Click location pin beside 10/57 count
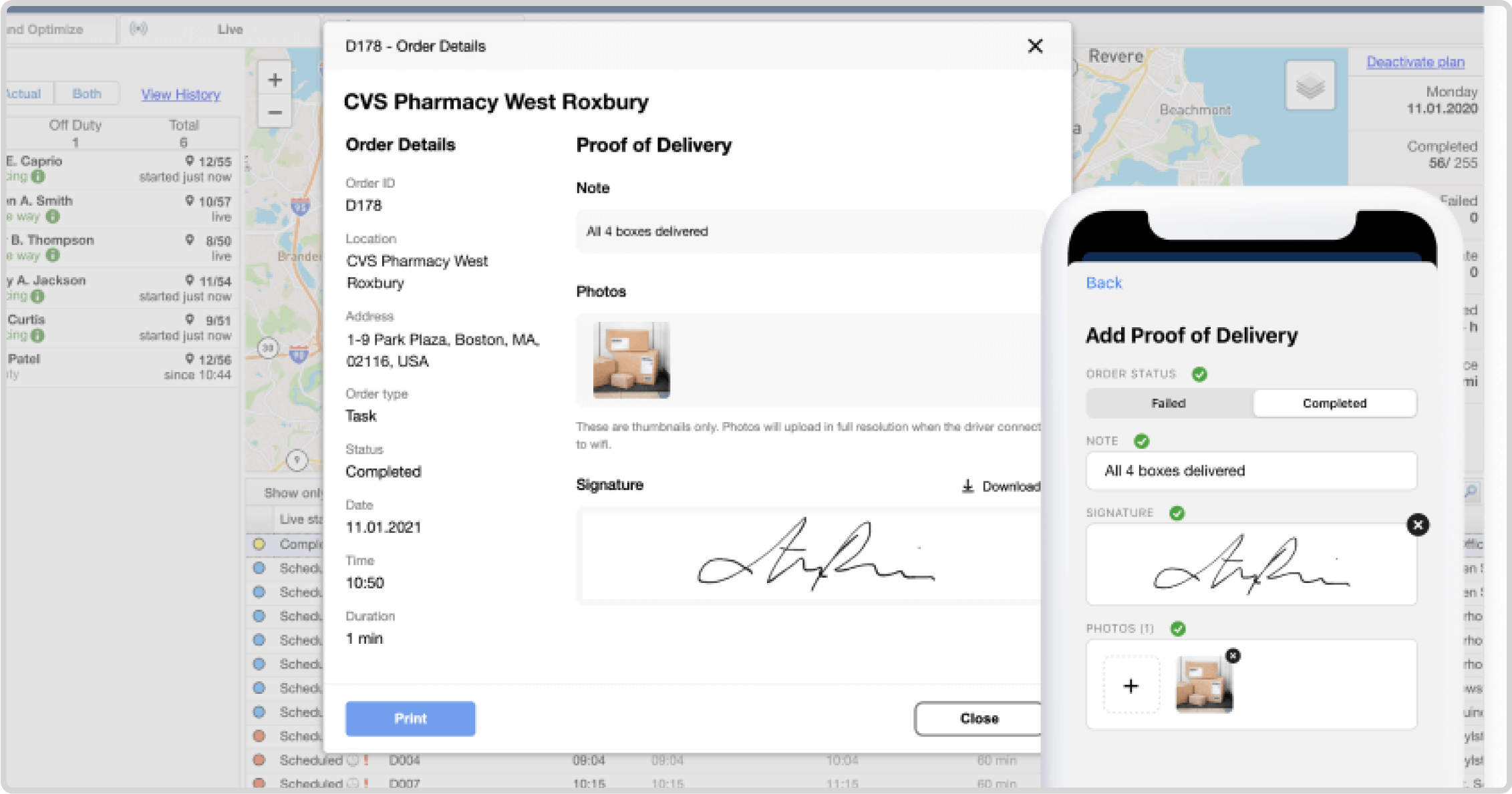Image resolution: width=1512 pixels, height=794 pixels. [x=190, y=200]
